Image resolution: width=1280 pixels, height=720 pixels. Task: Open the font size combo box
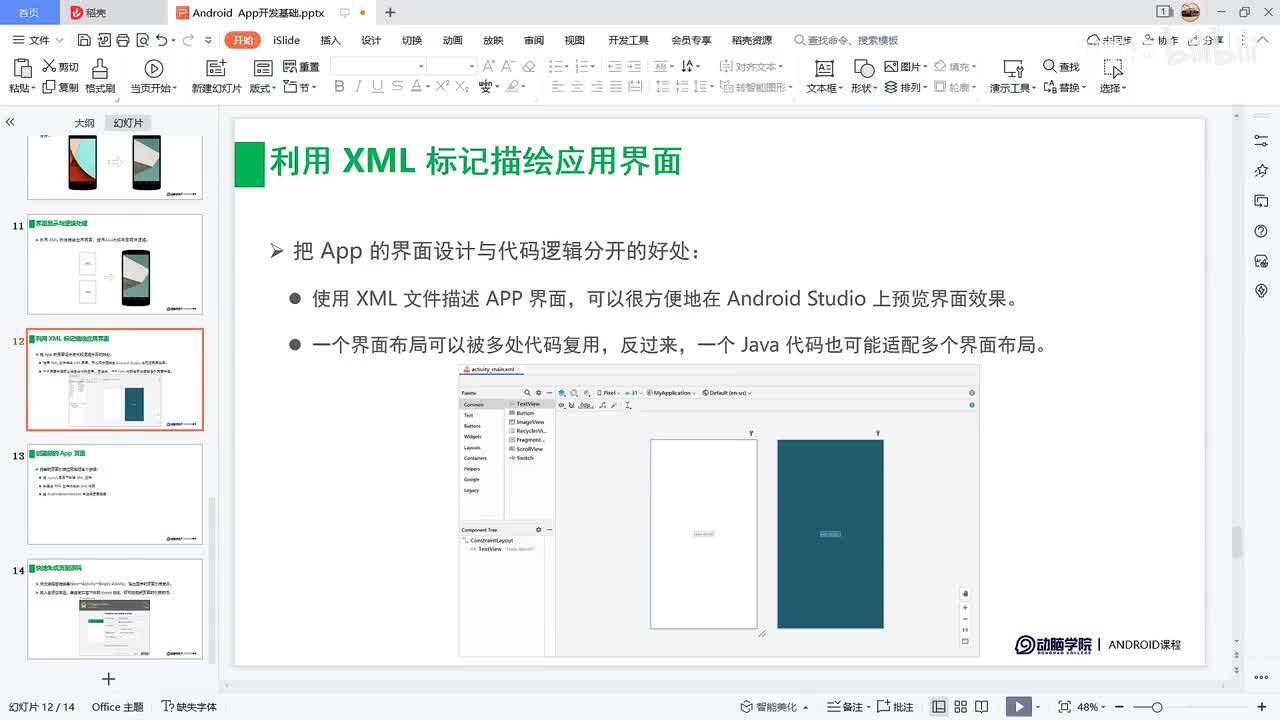pos(452,66)
